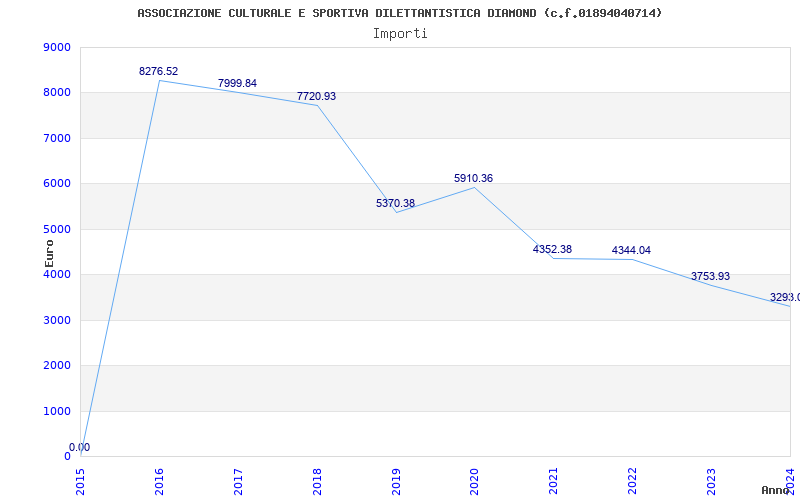Click the 9000 y-axis tick label

point(57,47)
